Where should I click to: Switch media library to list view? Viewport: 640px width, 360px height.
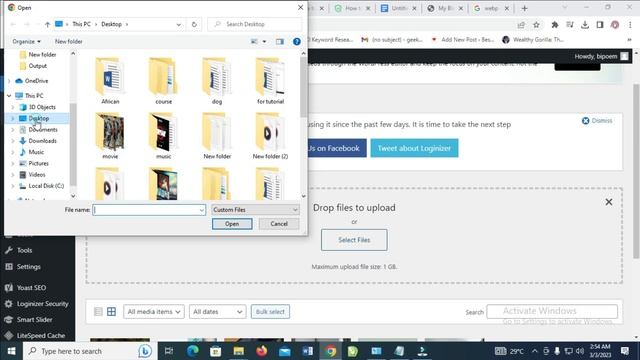(x=98, y=312)
